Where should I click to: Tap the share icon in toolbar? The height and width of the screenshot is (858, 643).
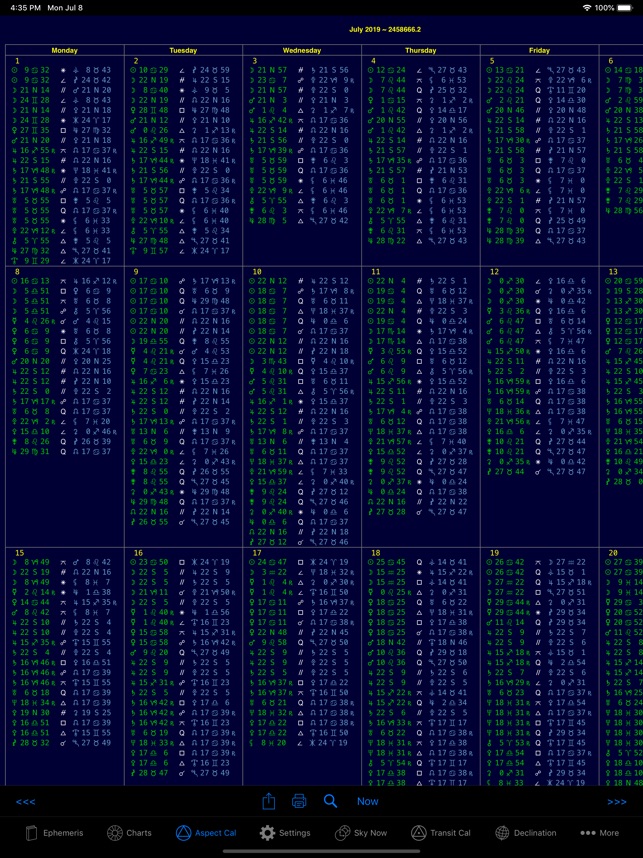[x=269, y=801]
